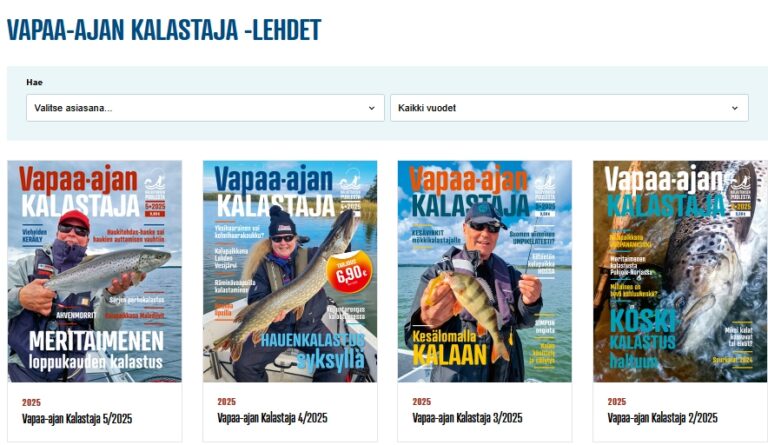The width and height of the screenshot is (768, 445).
Task: Click the fish logo on the 5/2025 cover
Action: 155,182
